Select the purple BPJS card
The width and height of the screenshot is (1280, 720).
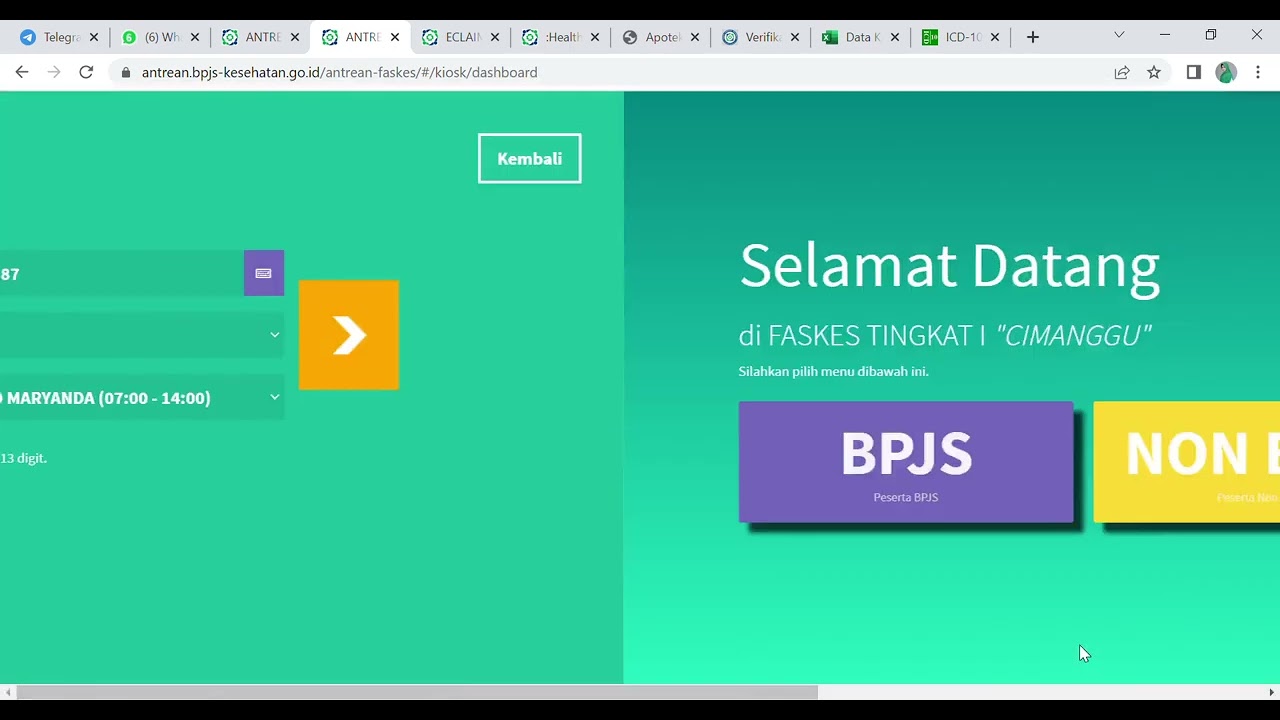(906, 462)
